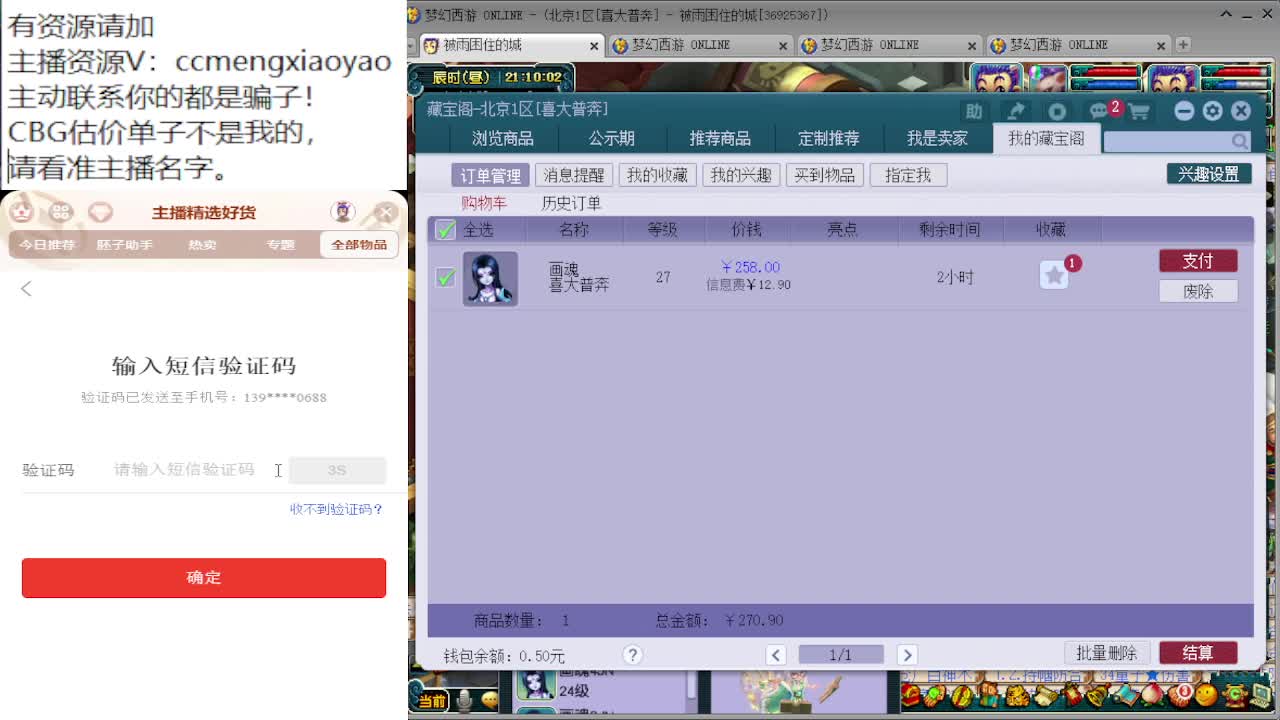Image resolution: width=1280 pixels, height=720 pixels.
Task: Select 热卖 shop tab
Action: point(202,245)
